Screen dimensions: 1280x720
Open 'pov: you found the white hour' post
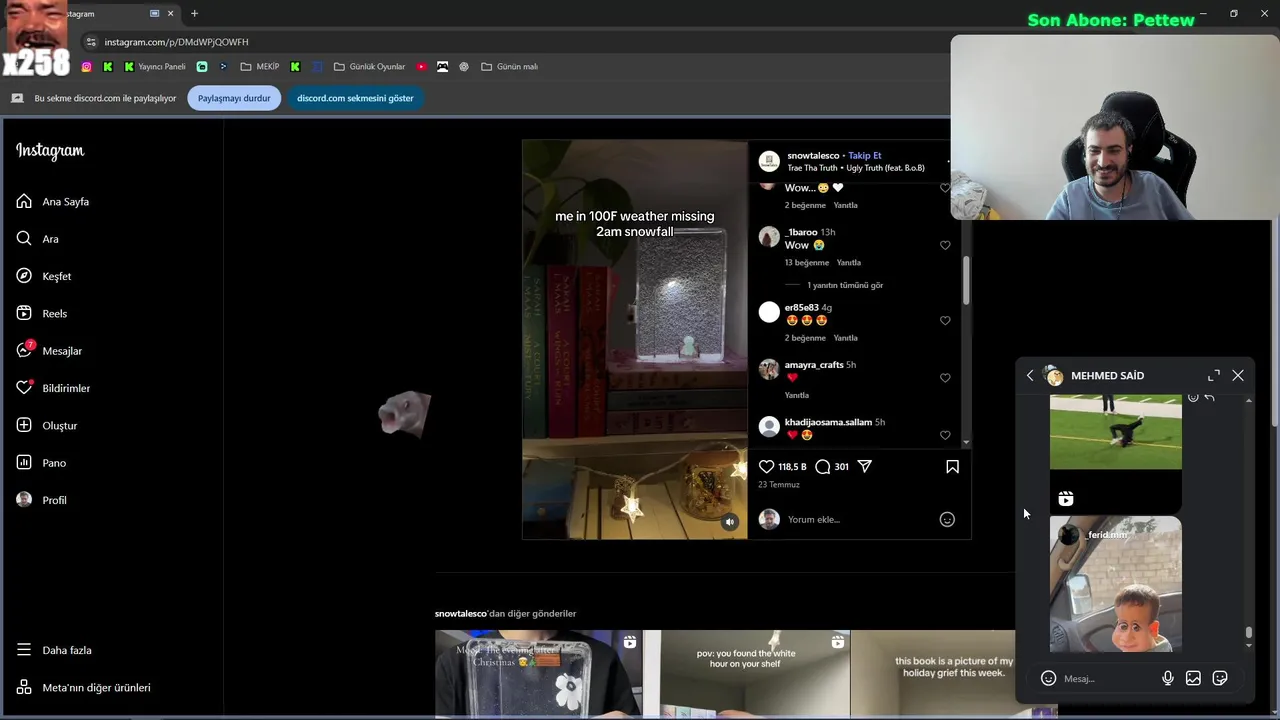coord(746,674)
